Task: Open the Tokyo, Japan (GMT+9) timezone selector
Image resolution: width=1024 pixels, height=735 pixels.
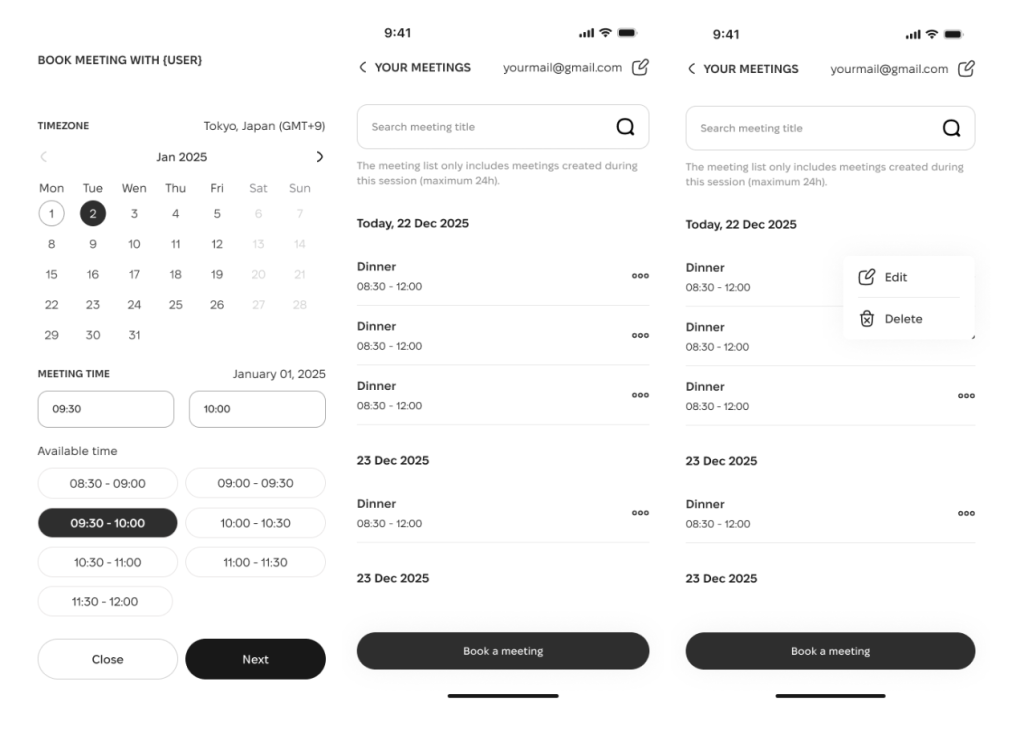Action: click(264, 126)
